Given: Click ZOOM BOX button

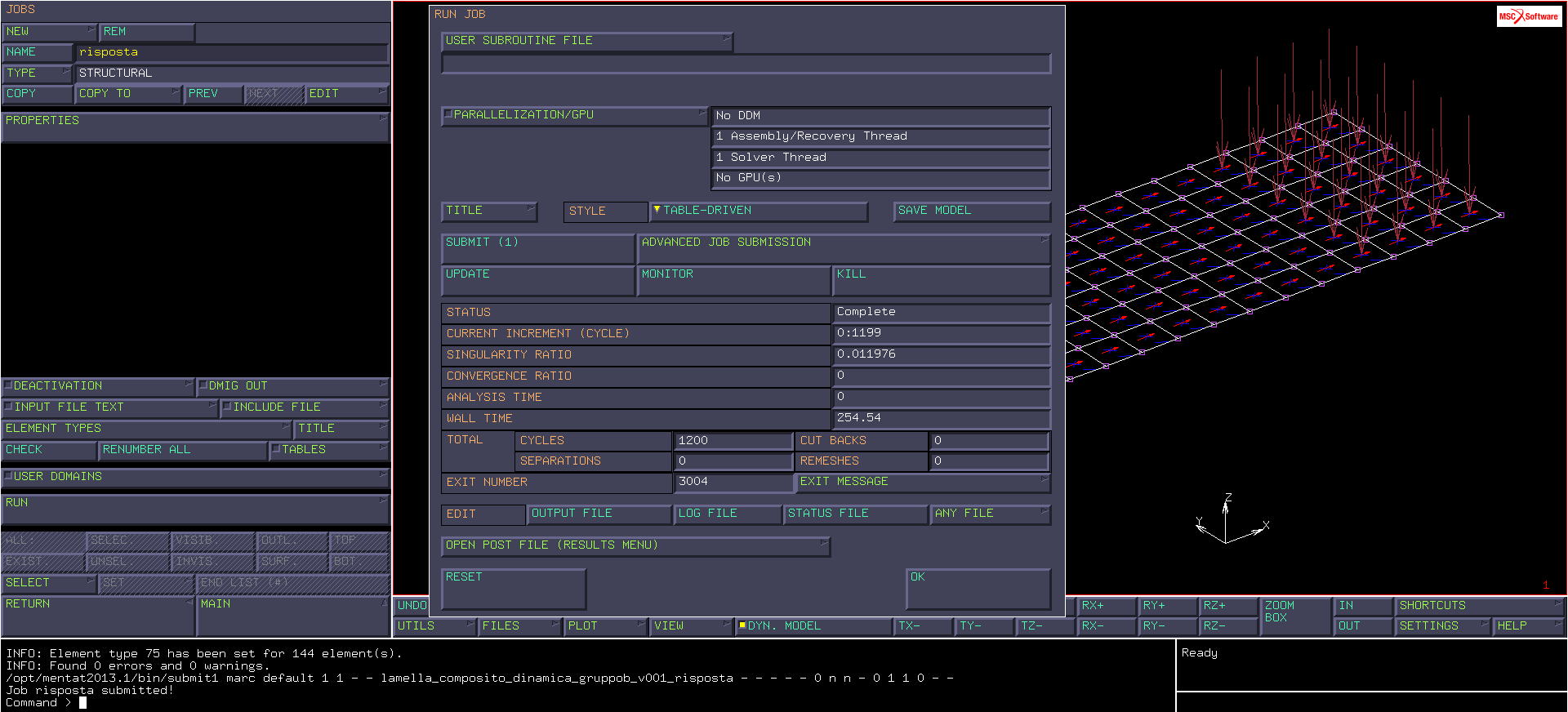Looking at the screenshot, I should (1296, 616).
